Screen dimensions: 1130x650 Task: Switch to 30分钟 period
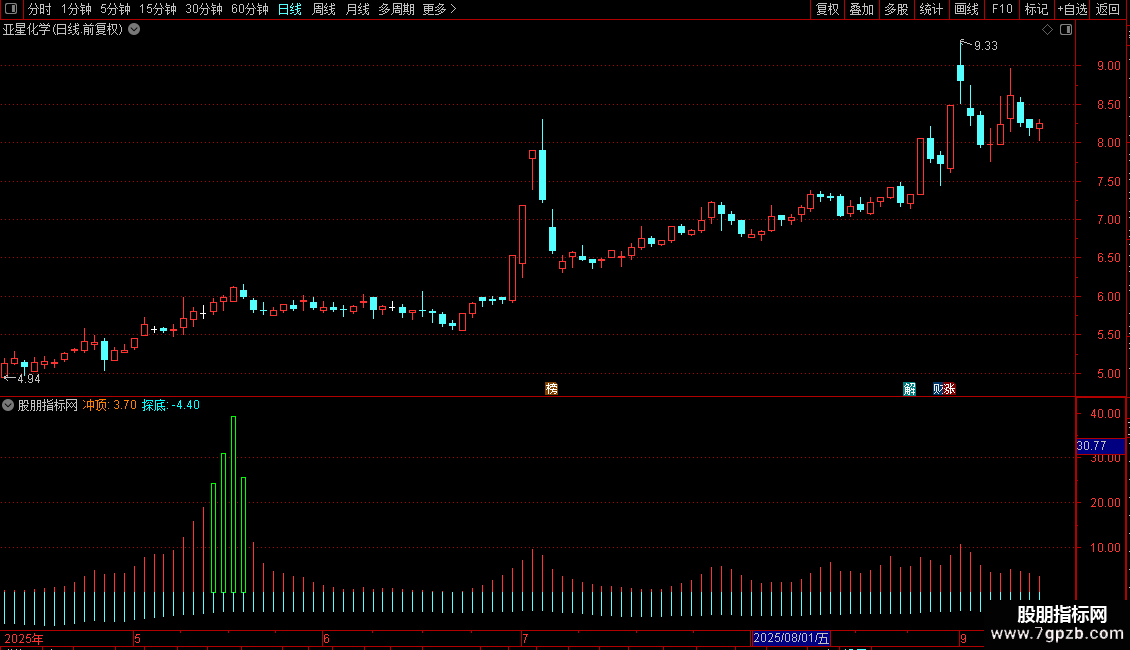pyautogui.click(x=204, y=9)
